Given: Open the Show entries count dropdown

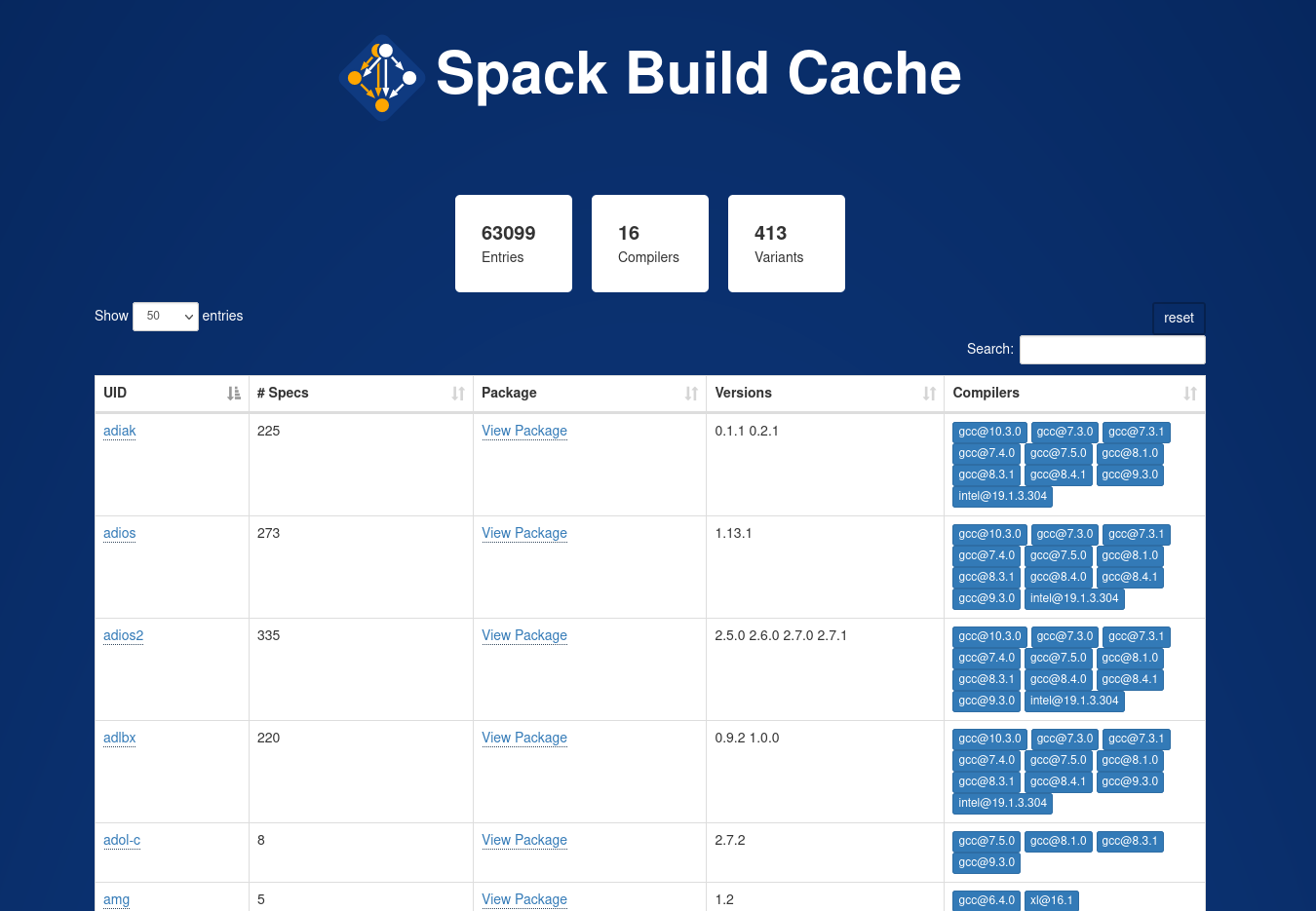Looking at the screenshot, I should coord(166,317).
